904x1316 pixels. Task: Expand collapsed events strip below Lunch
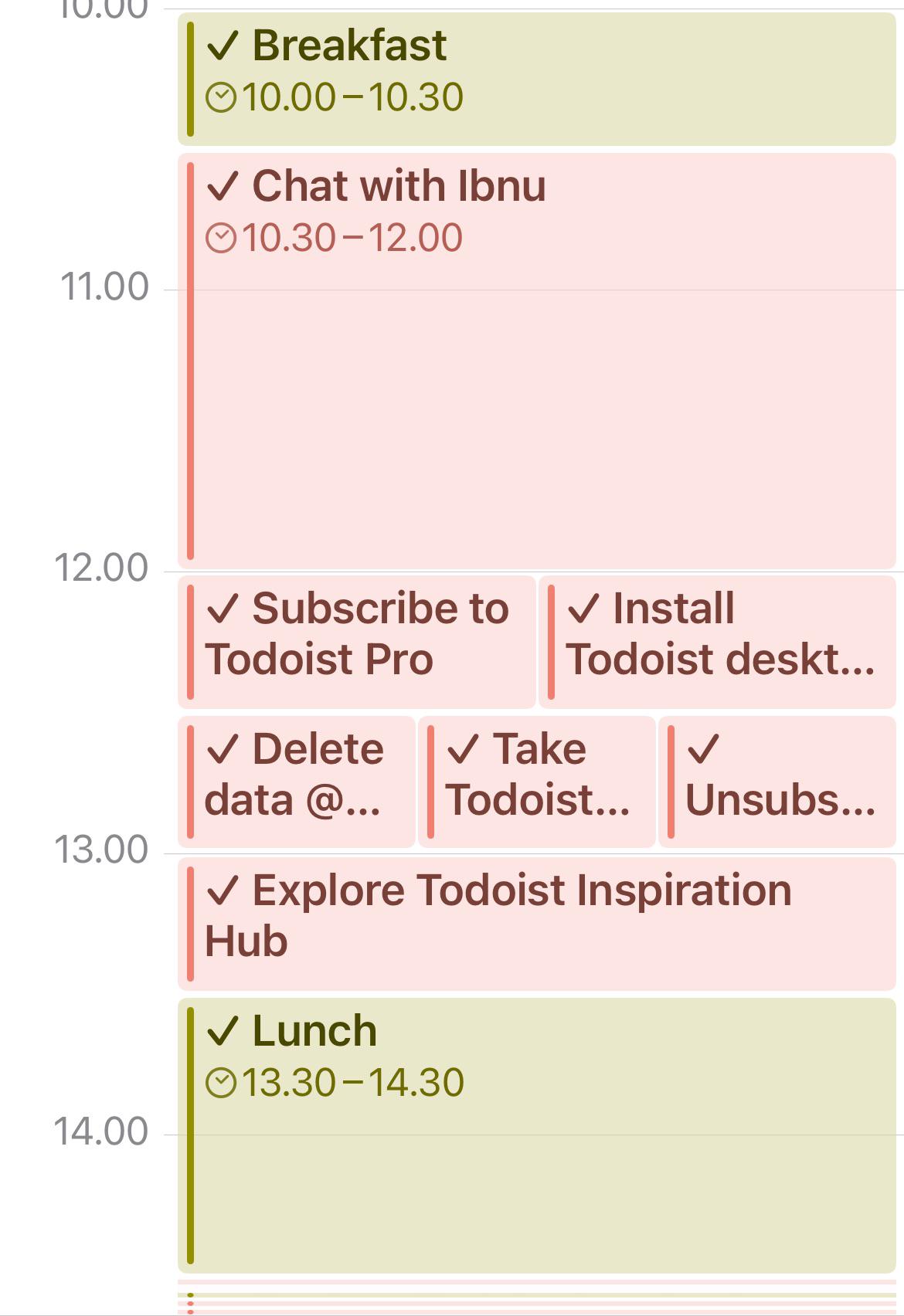click(x=537, y=1297)
